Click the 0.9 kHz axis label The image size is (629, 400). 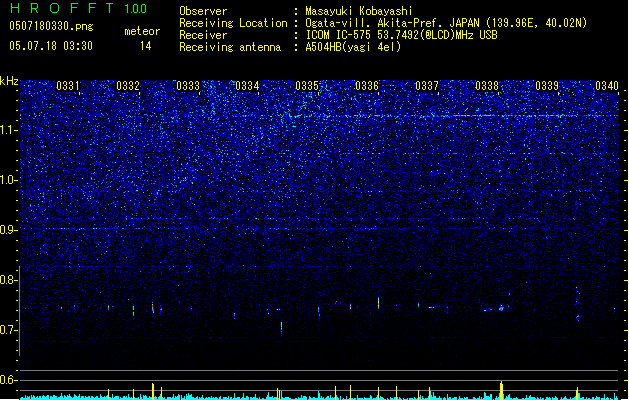(8, 230)
